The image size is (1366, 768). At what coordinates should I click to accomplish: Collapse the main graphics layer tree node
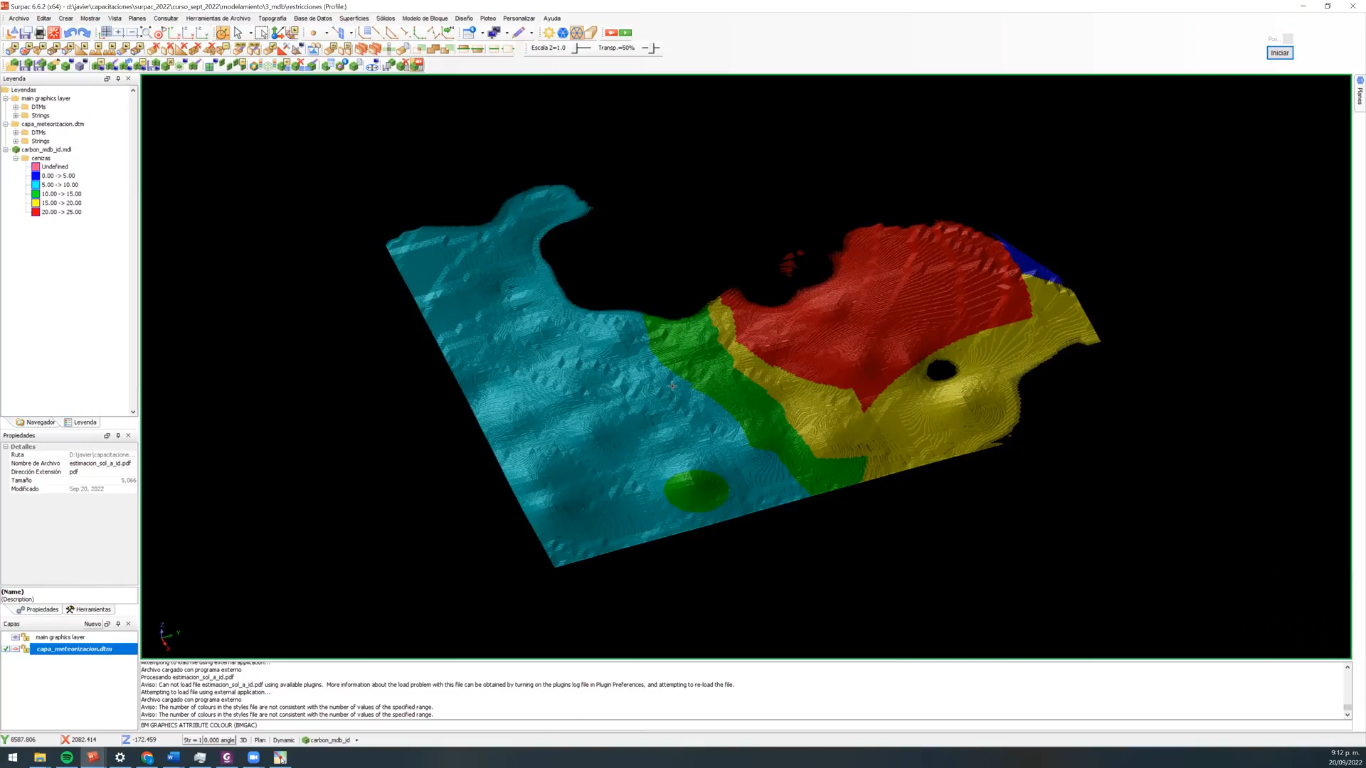(6, 98)
